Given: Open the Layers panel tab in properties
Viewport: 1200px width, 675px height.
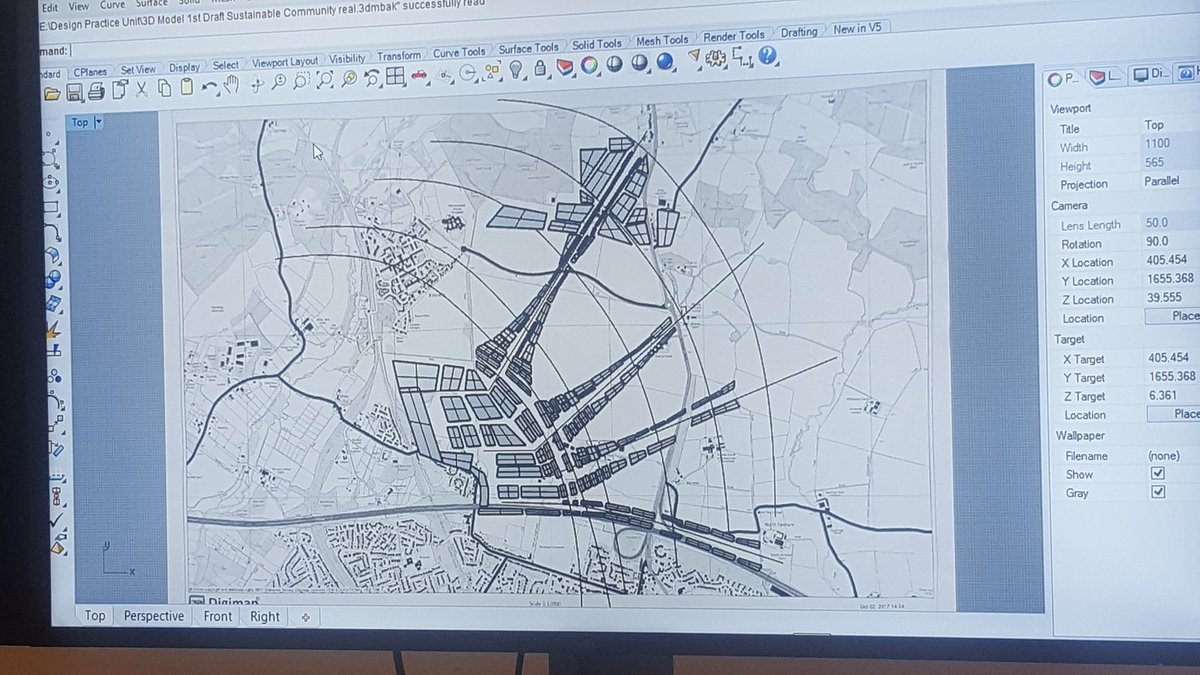Looking at the screenshot, I should [1104, 75].
